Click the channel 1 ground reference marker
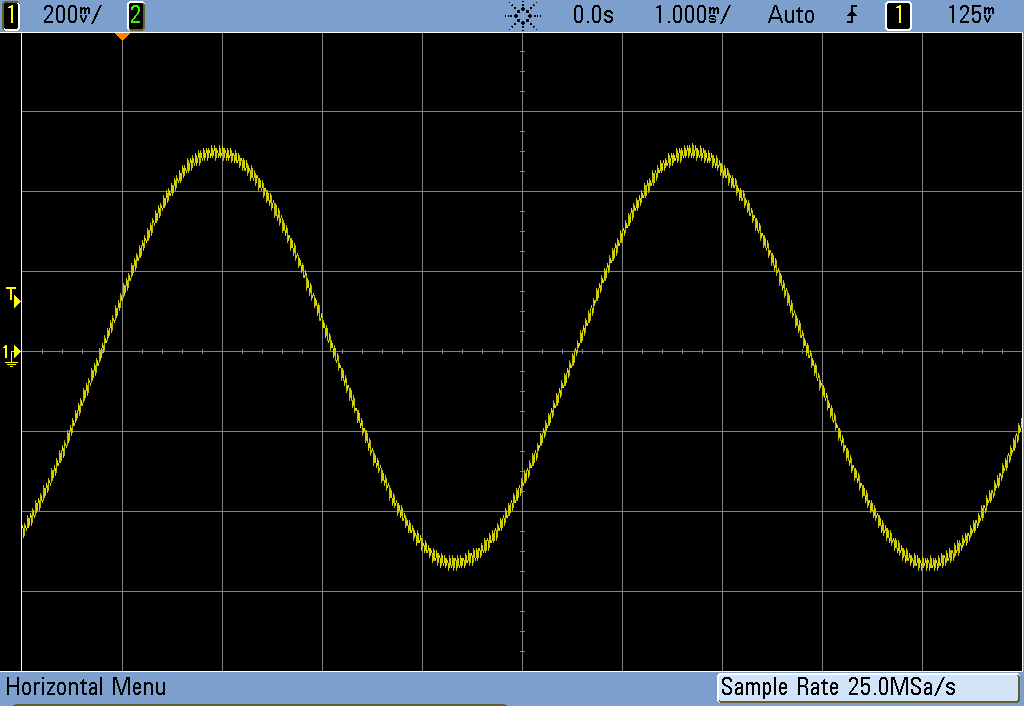Image resolution: width=1024 pixels, height=706 pixels. [x=11, y=352]
